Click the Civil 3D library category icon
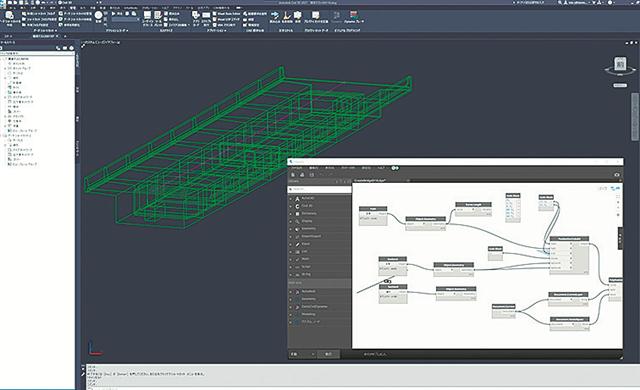640x390 pixels. click(297, 206)
